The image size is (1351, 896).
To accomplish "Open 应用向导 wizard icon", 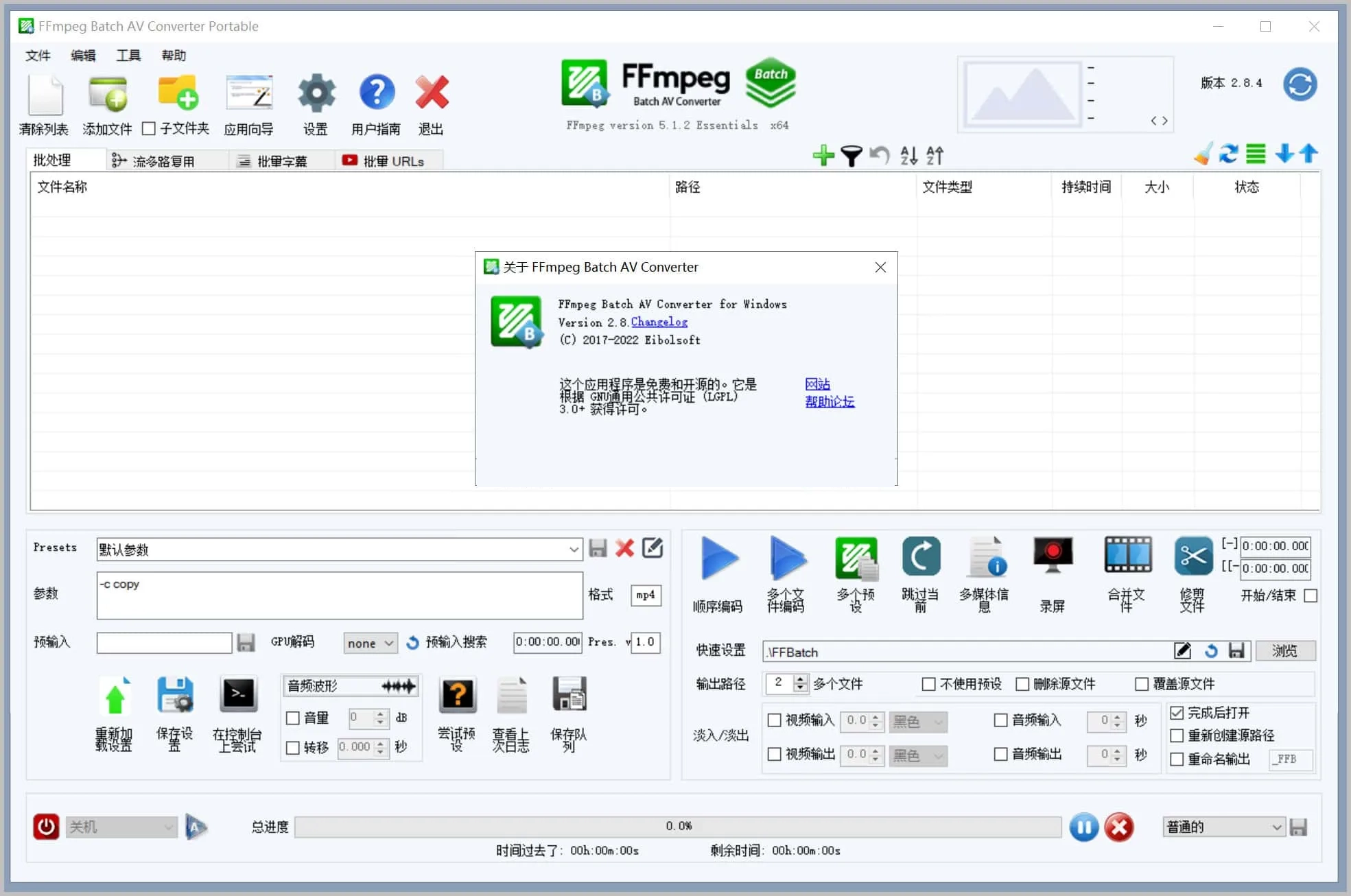I will click(249, 93).
